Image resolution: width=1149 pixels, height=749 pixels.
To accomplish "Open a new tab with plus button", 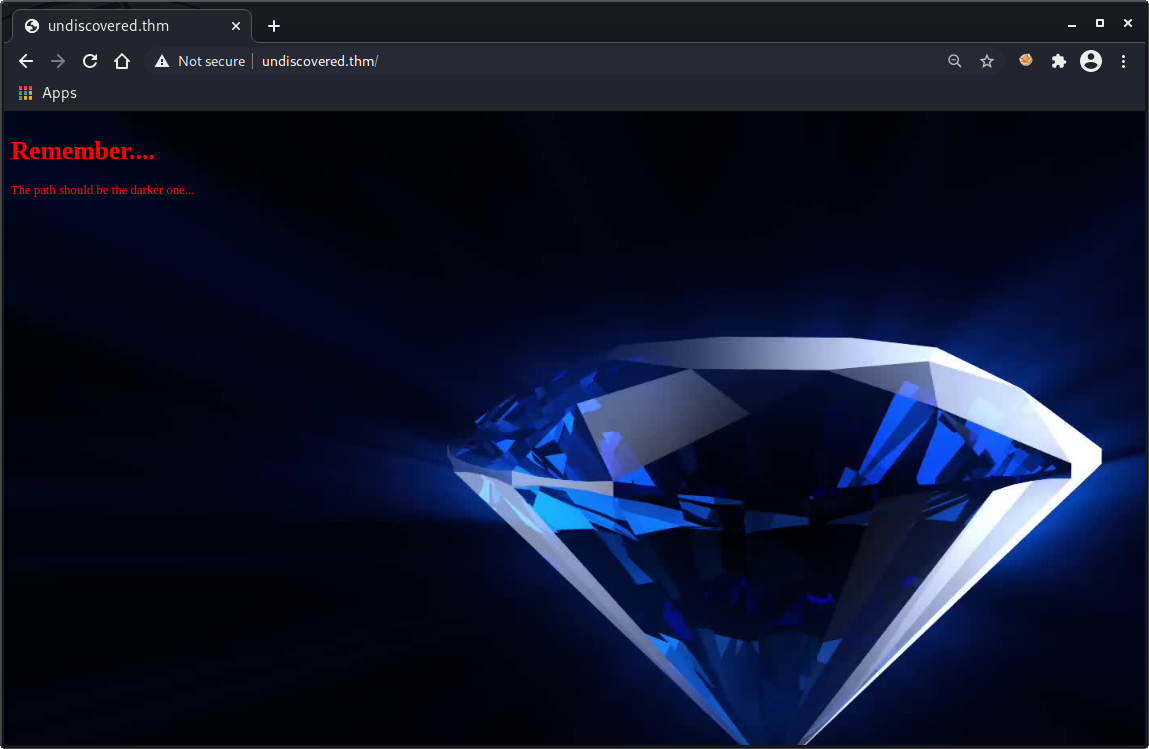I will 274,25.
